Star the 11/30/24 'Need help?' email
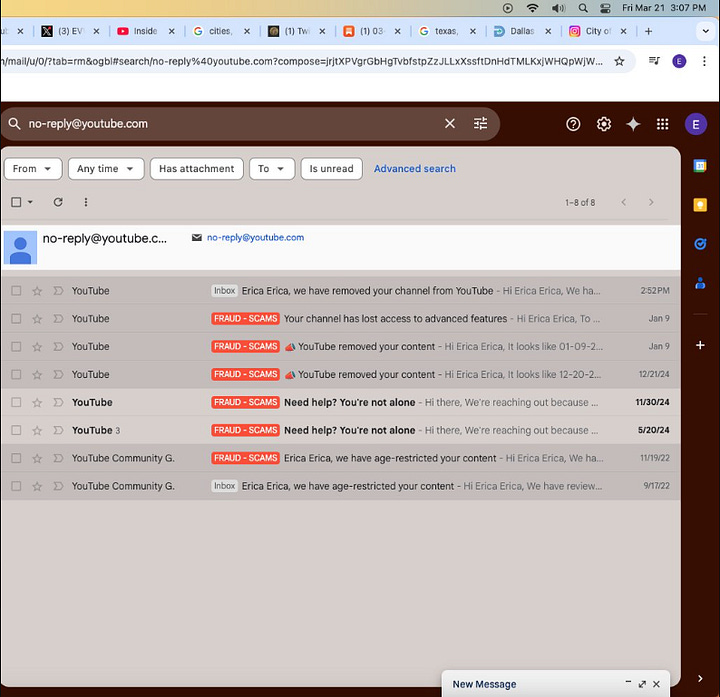Image resolution: width=720 pixels, height=697 pixels. click(x=37, y=402)
